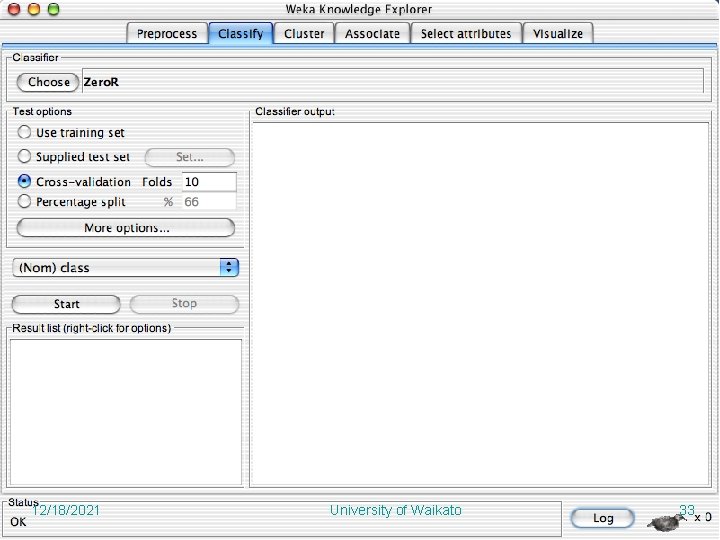Switch to the Visualize tab
This screenshot has width=720, height=540.
click(x=558, y=34)
